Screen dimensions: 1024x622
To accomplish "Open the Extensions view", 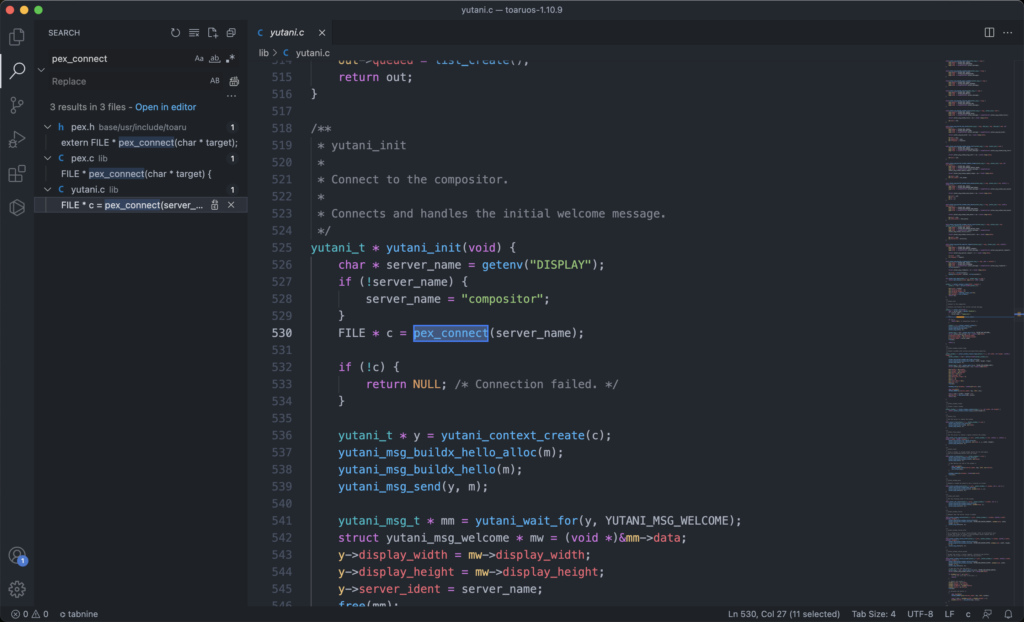I will [x=17, y=173].
